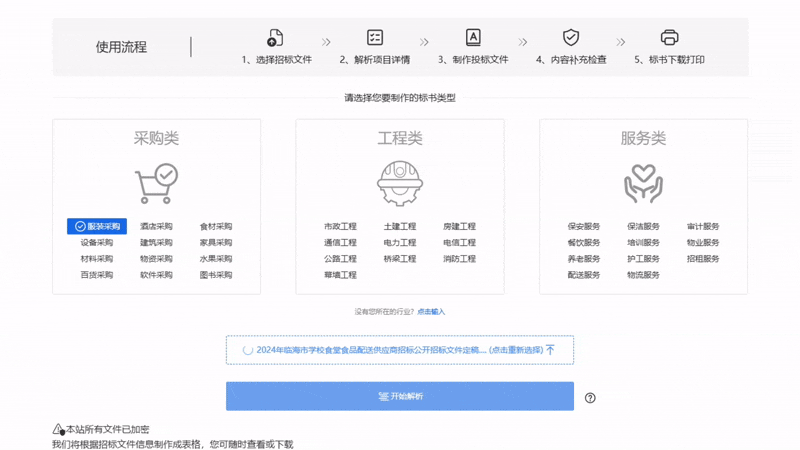
Task: Click the document icon above step 3
Action: click(473, 37)
